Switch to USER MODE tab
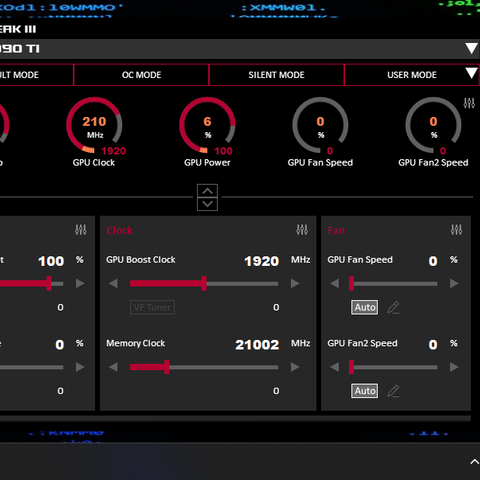This screenshot has height=480, width=480. point(412,75)
